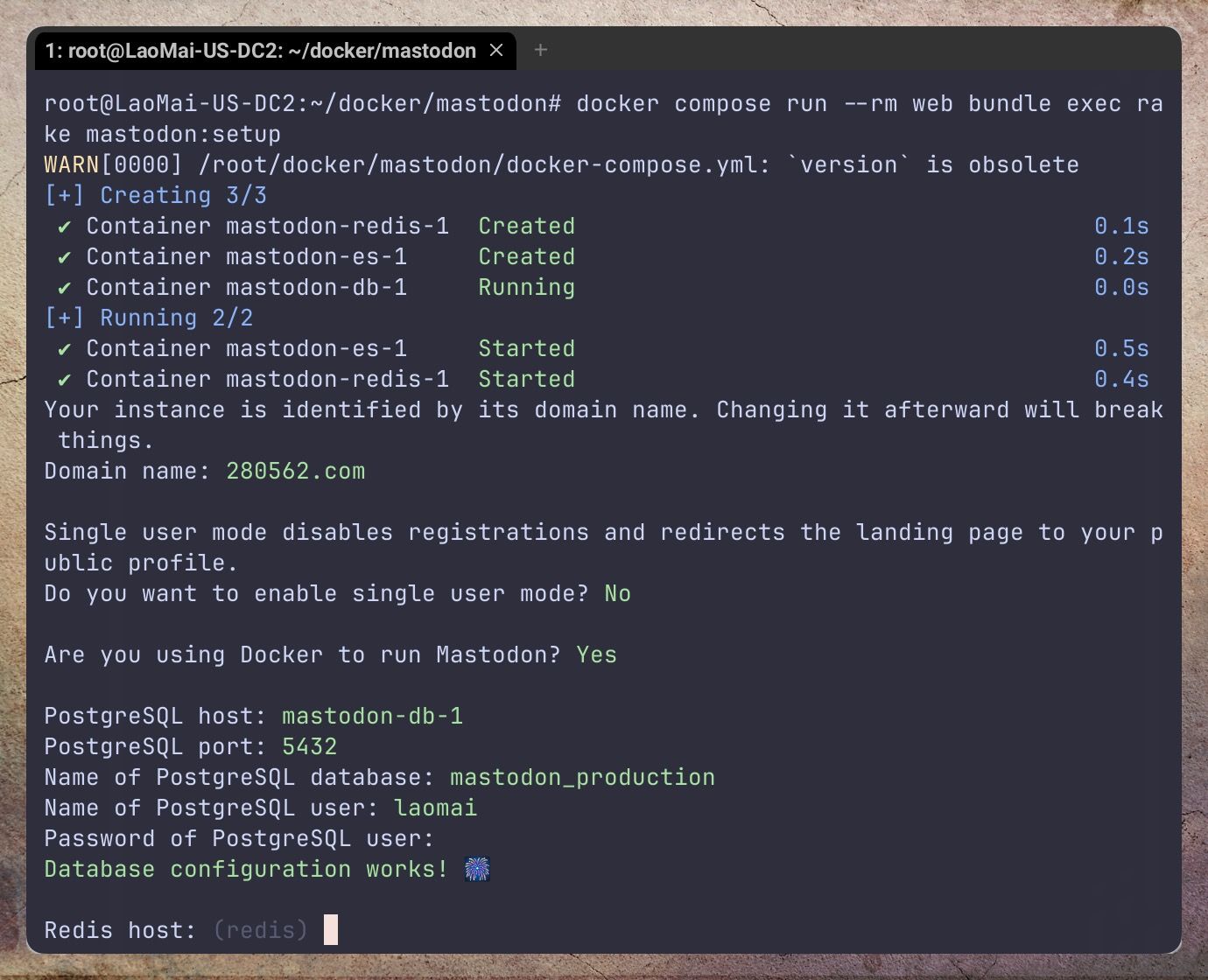Screen dimensions: 1208x980
Task: Click the WARN[0000] warning label
Action: 114,164
